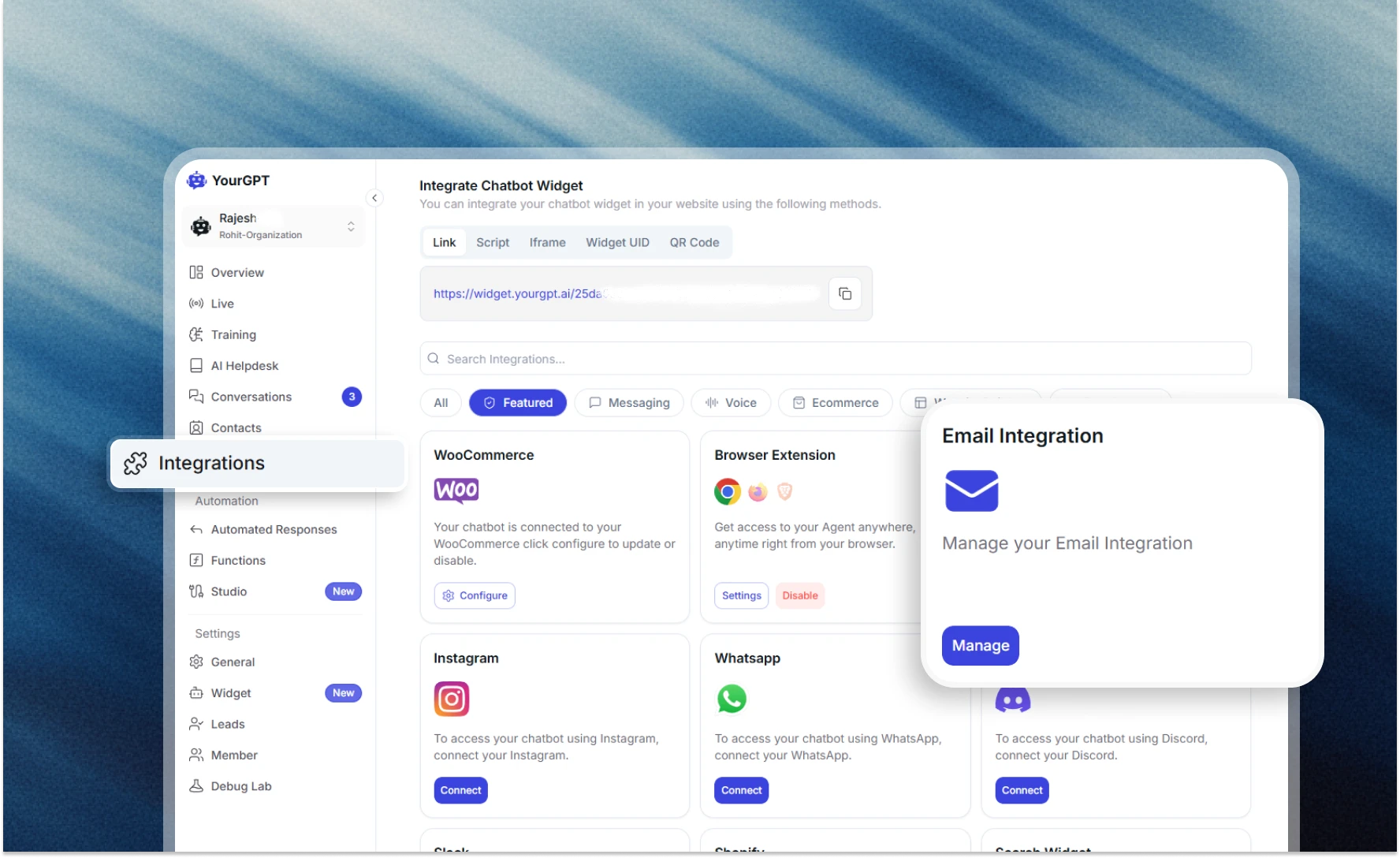The image size is (1400, 858).
Task: Click the Email Integration envelope icon
Action: coord(971,491)
